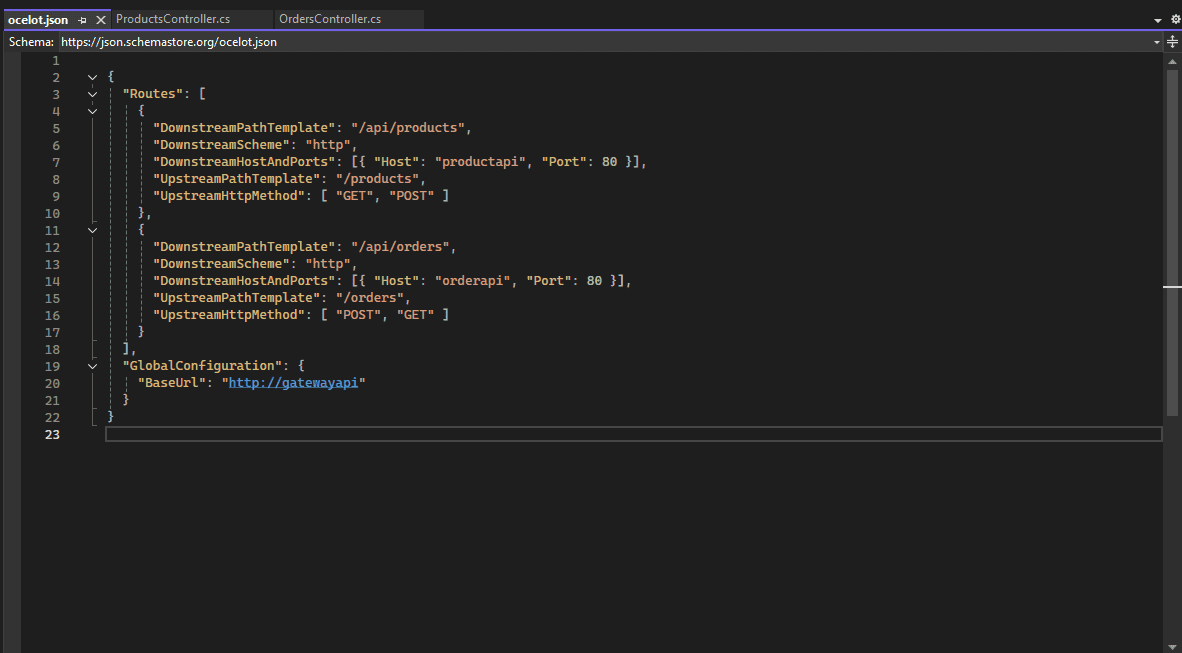Click the "Routes" key
Viewport: 1182px width, 653px height.
coord(153,94)
